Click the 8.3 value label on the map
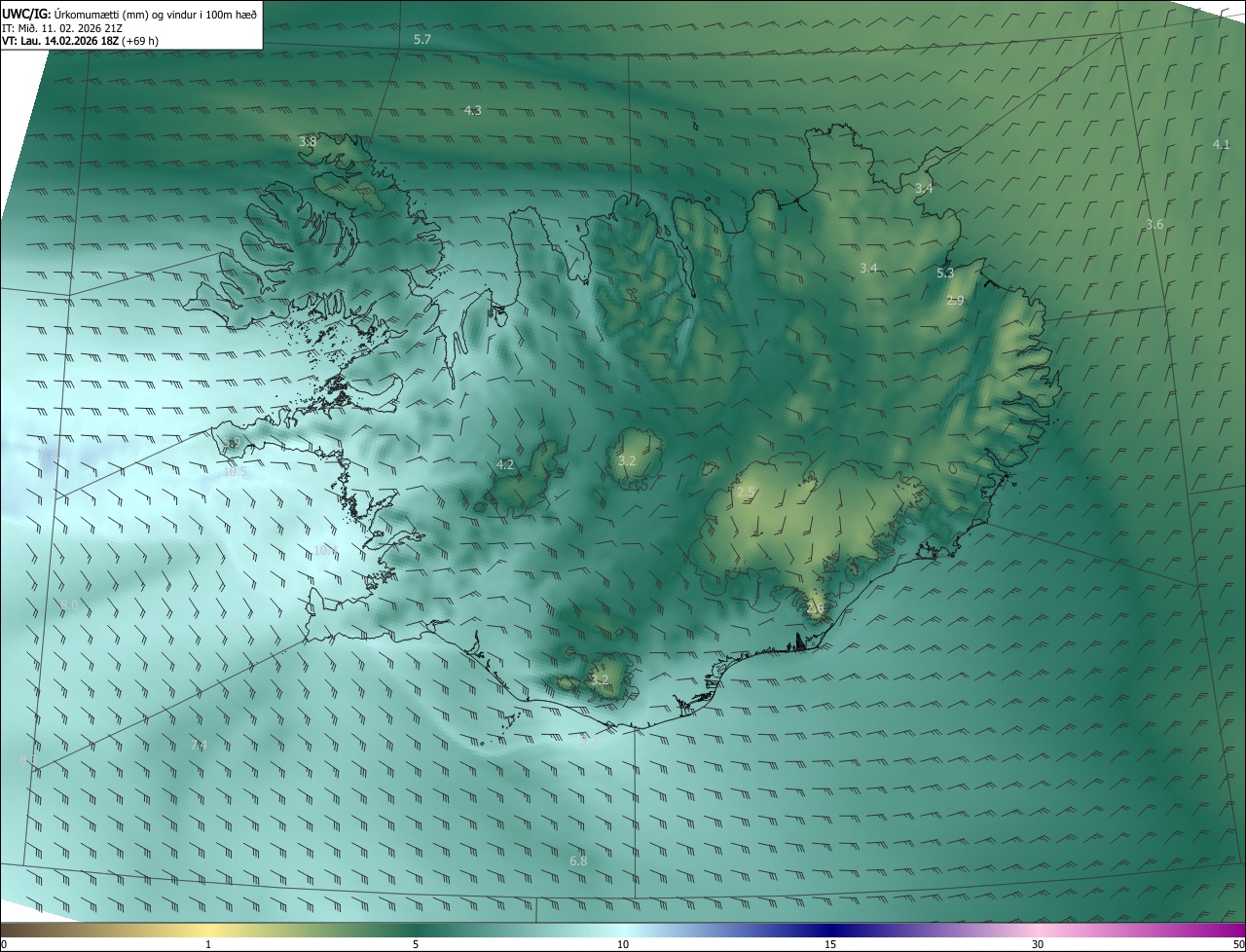Image resolution: width=1246 pixels, height=952 pixels. (x=27, y=759)
